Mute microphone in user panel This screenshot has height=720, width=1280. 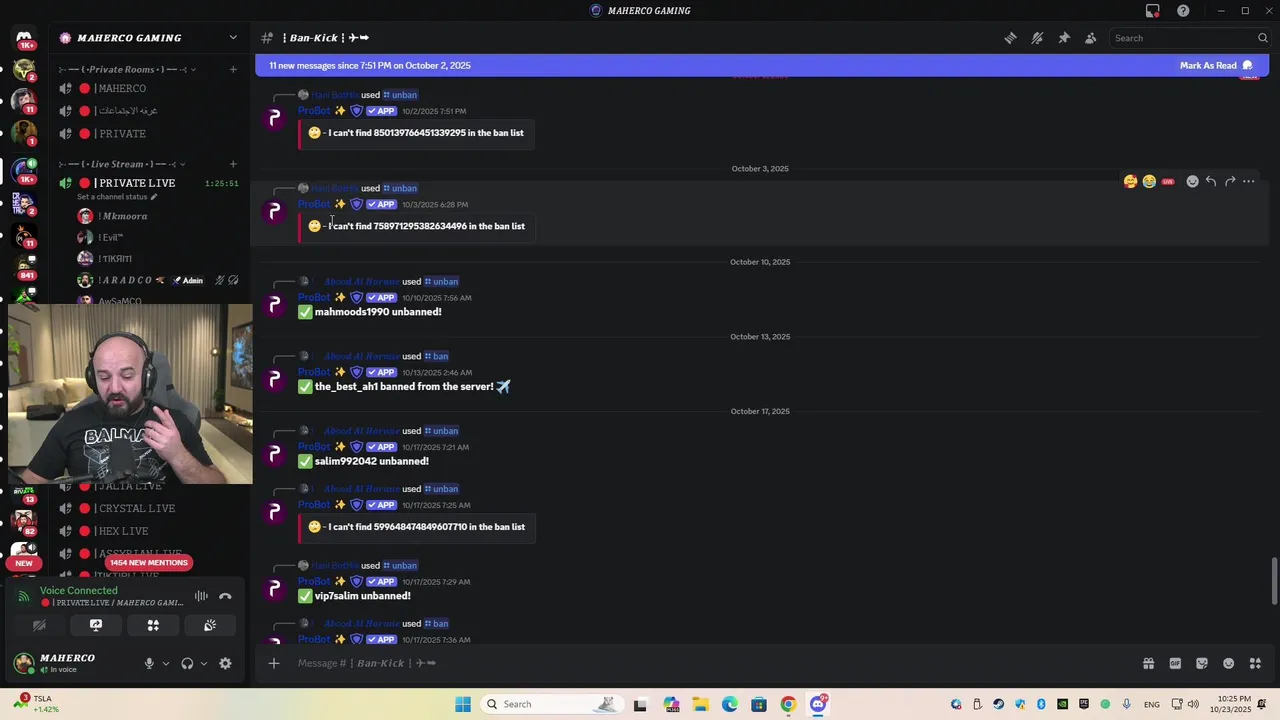click(x=149, y=663)
